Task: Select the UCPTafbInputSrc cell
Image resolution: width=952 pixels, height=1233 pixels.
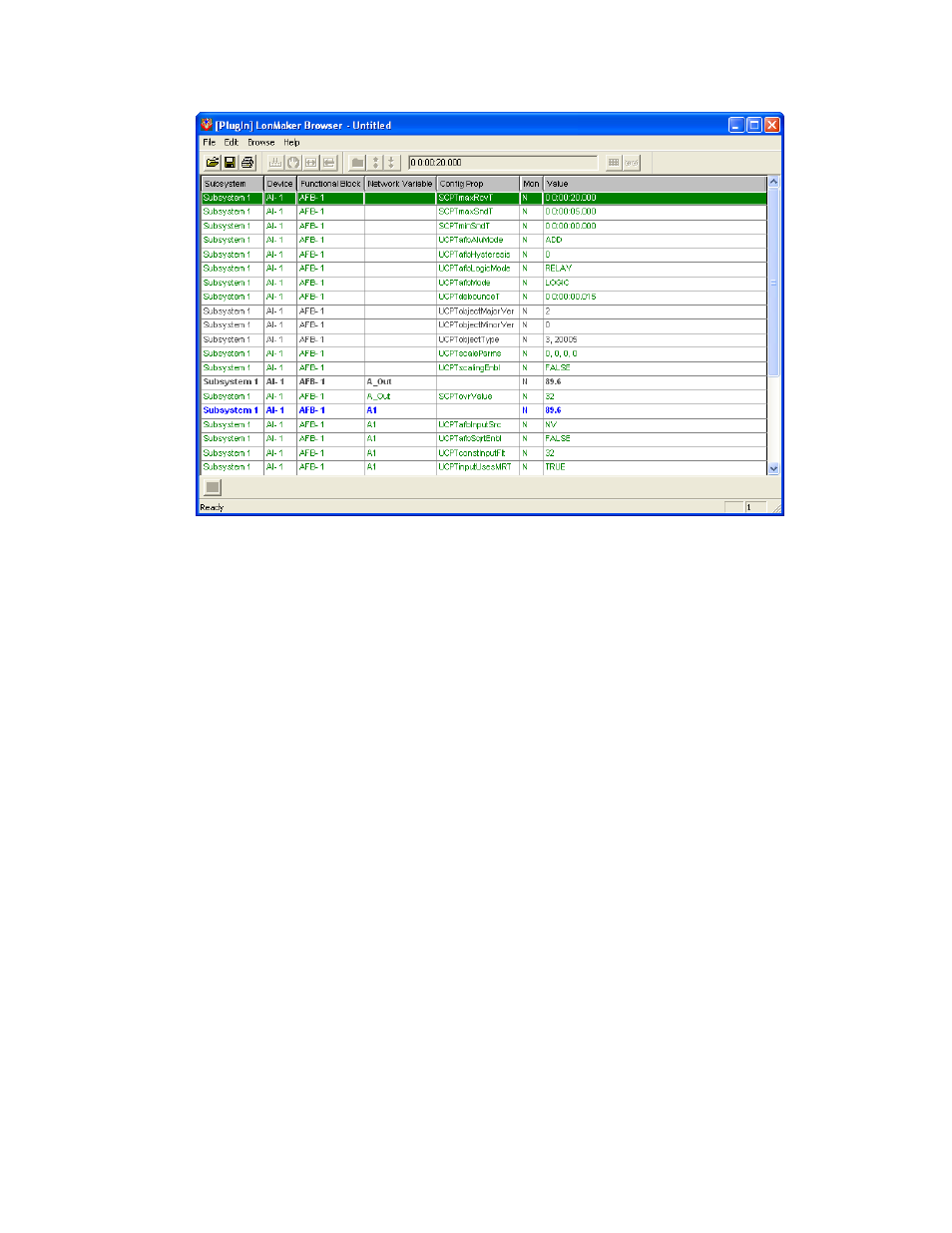Action: [x=478, y=424]
